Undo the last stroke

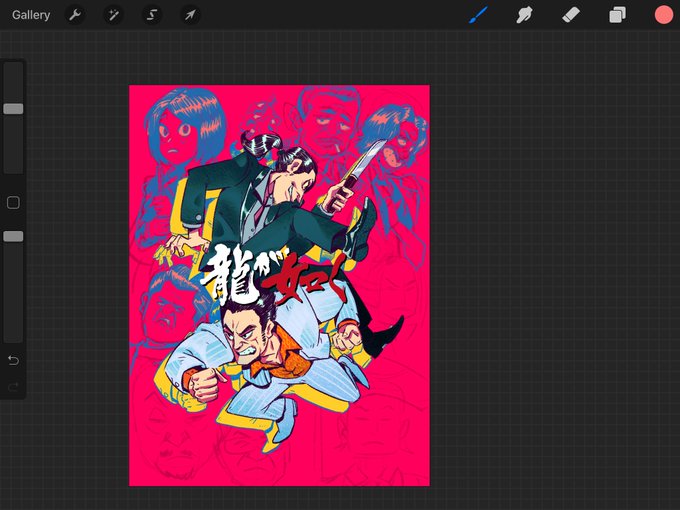coord(13,360)
